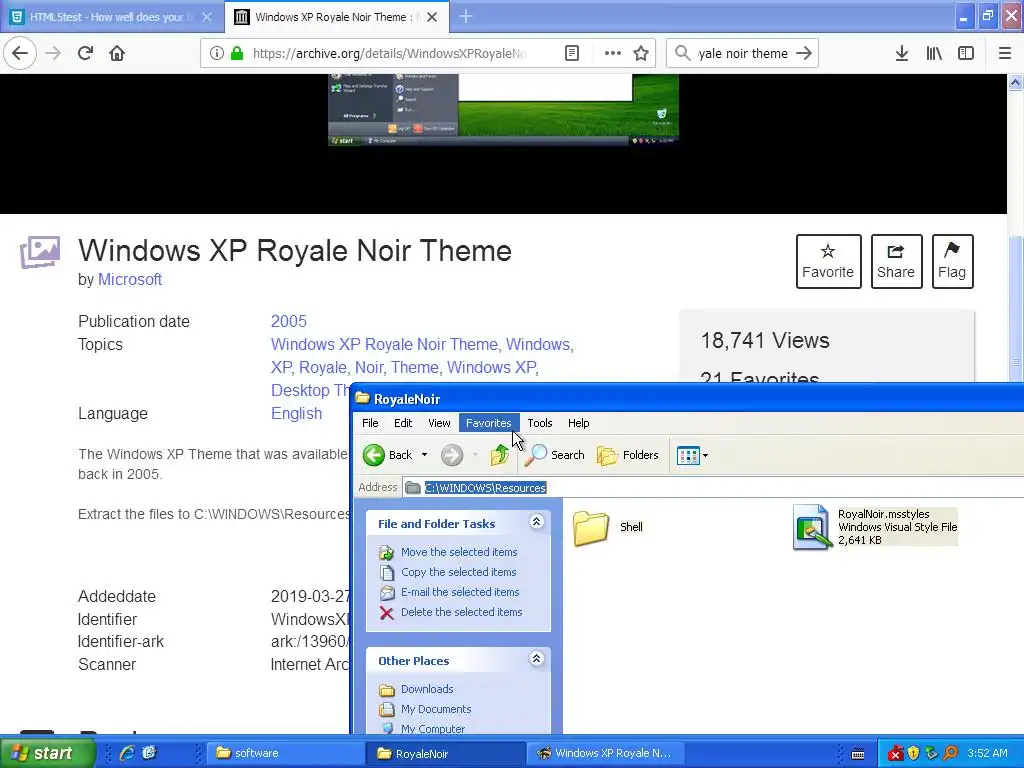
Task: Open Firefox library icon
Action: (934, 53)
